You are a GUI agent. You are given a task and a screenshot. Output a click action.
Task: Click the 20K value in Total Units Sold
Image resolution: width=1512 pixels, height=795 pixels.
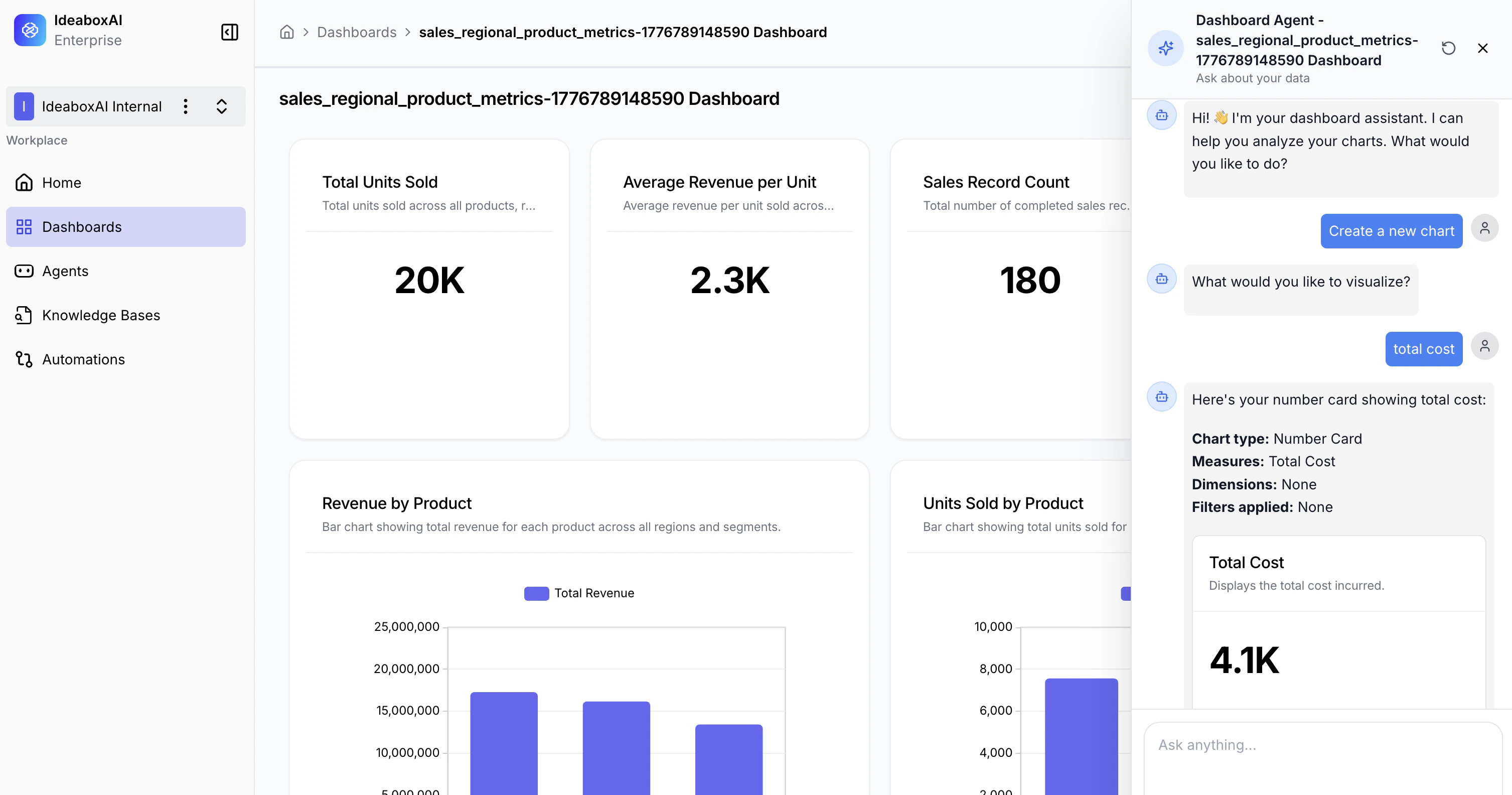429,280
